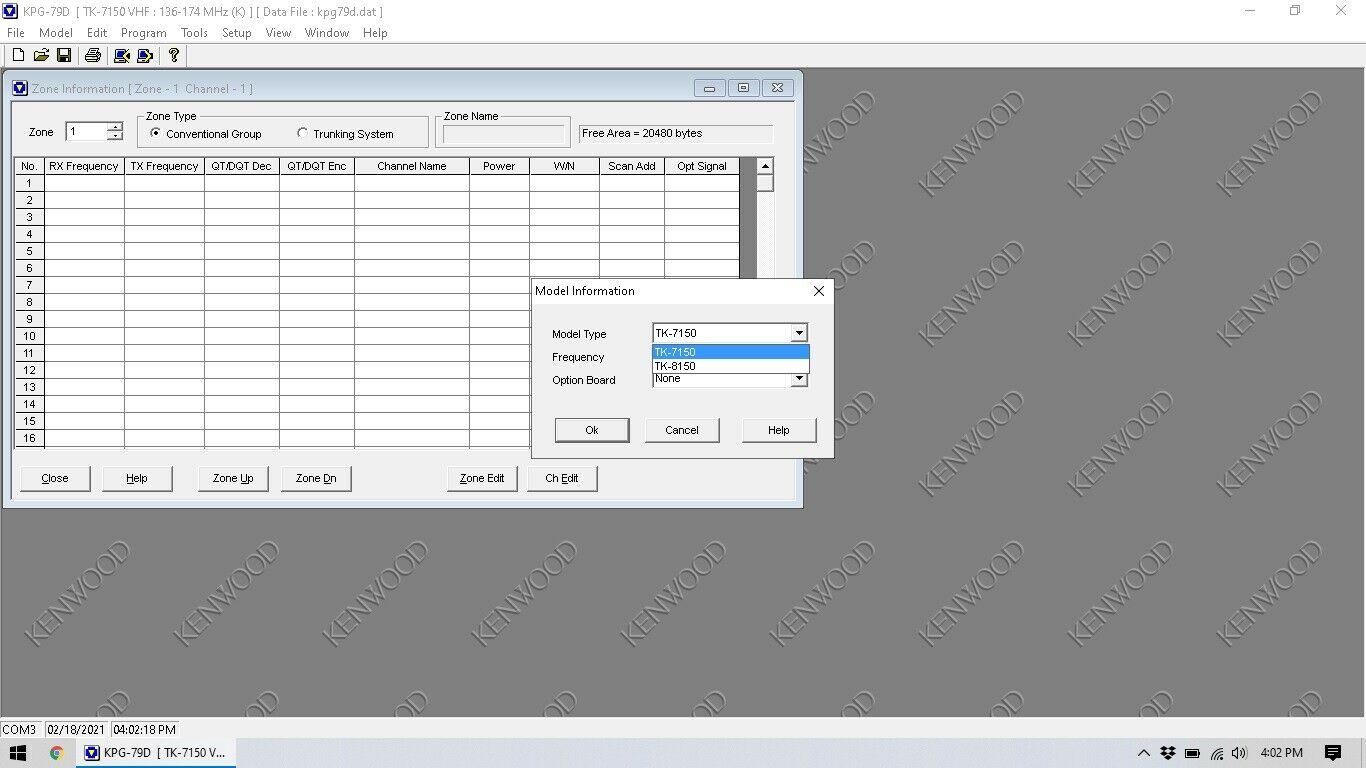Click the Power column header
Screen dimensions: 1366x768
(499, 166)
